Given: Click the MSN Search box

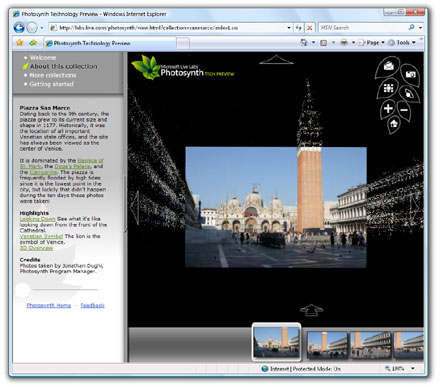Looking at the screenshot, I should (x=362, y=28).
